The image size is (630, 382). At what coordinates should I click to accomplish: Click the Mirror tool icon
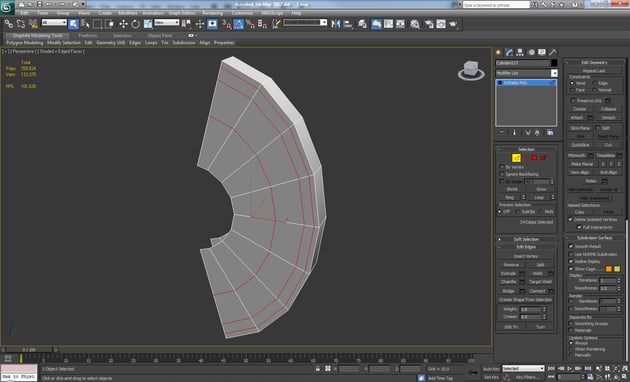[x=335, y=24]
